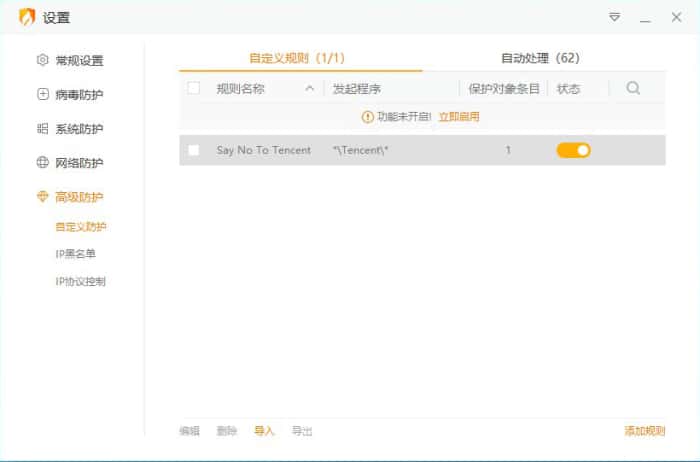This screenshot has height=462, width=700.
Task: Select IP黑名单 in the sidebar
Action: click(75, 254)
